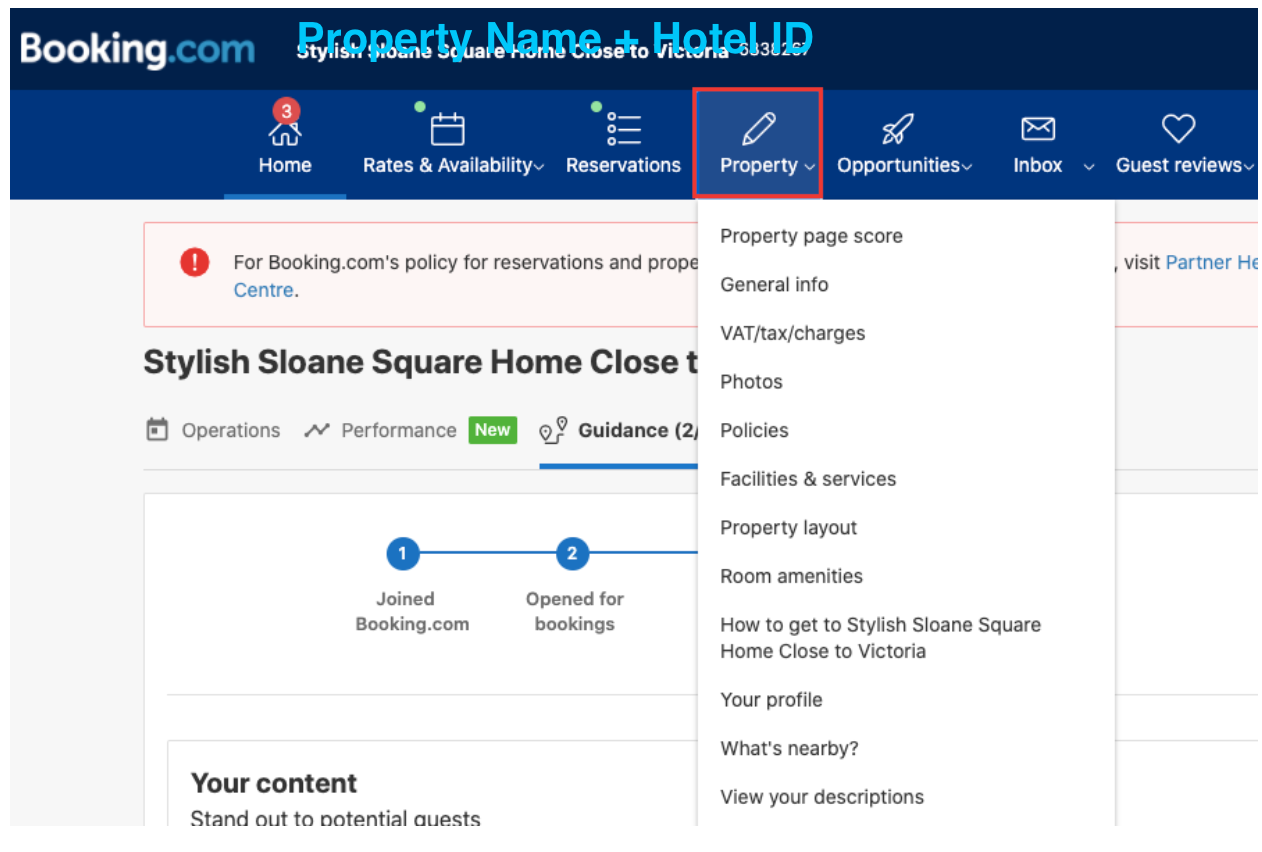This screenshot has height=852, width=1262.
Task: Click the Booking.com logo
Action: [137, 50]
